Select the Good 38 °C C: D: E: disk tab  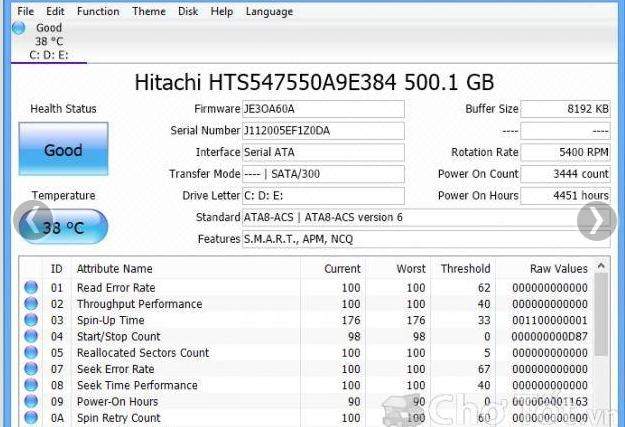[49, 41]
